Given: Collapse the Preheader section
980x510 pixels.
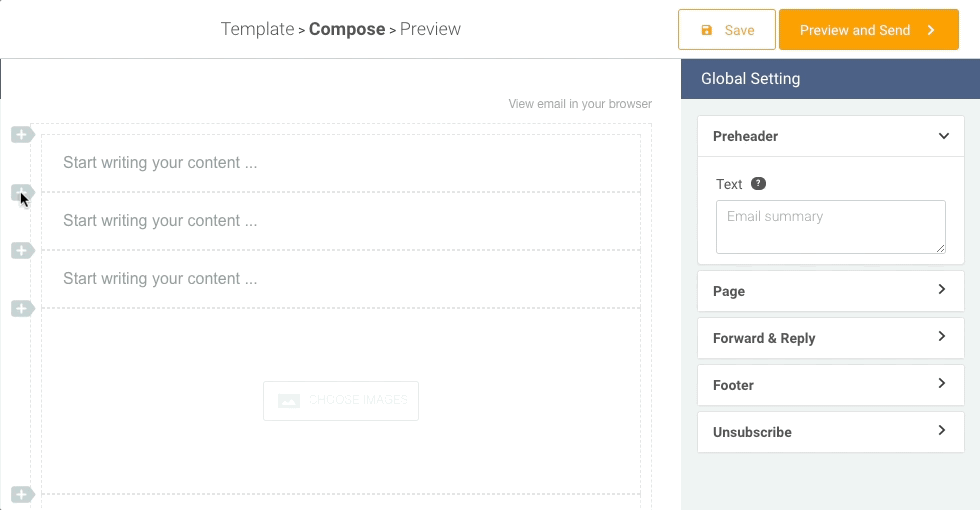Looking at the screenshot, I should click(x=943, y=136).
